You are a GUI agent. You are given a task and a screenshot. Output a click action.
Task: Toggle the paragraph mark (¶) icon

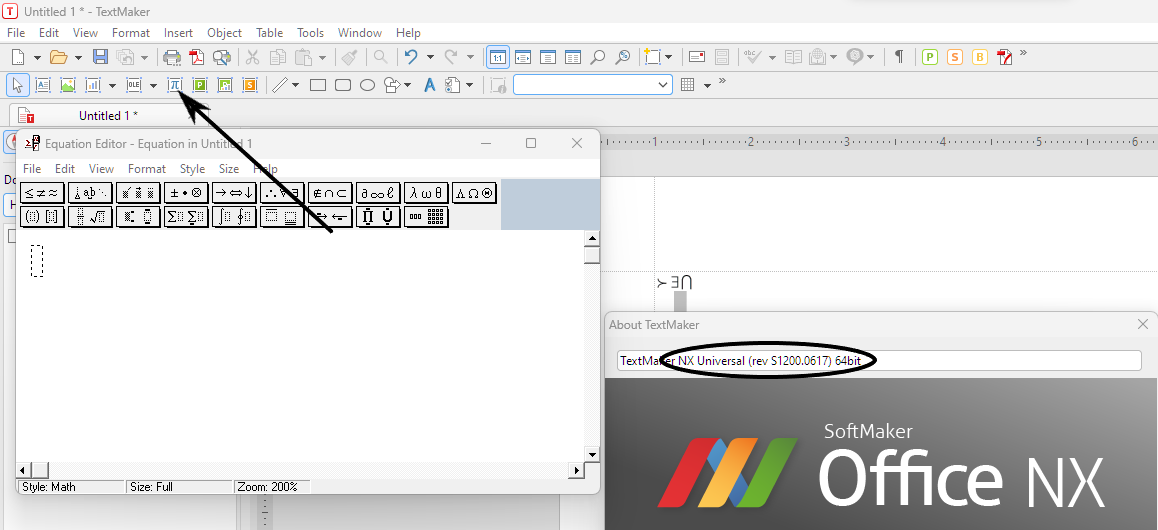(899, 57)
